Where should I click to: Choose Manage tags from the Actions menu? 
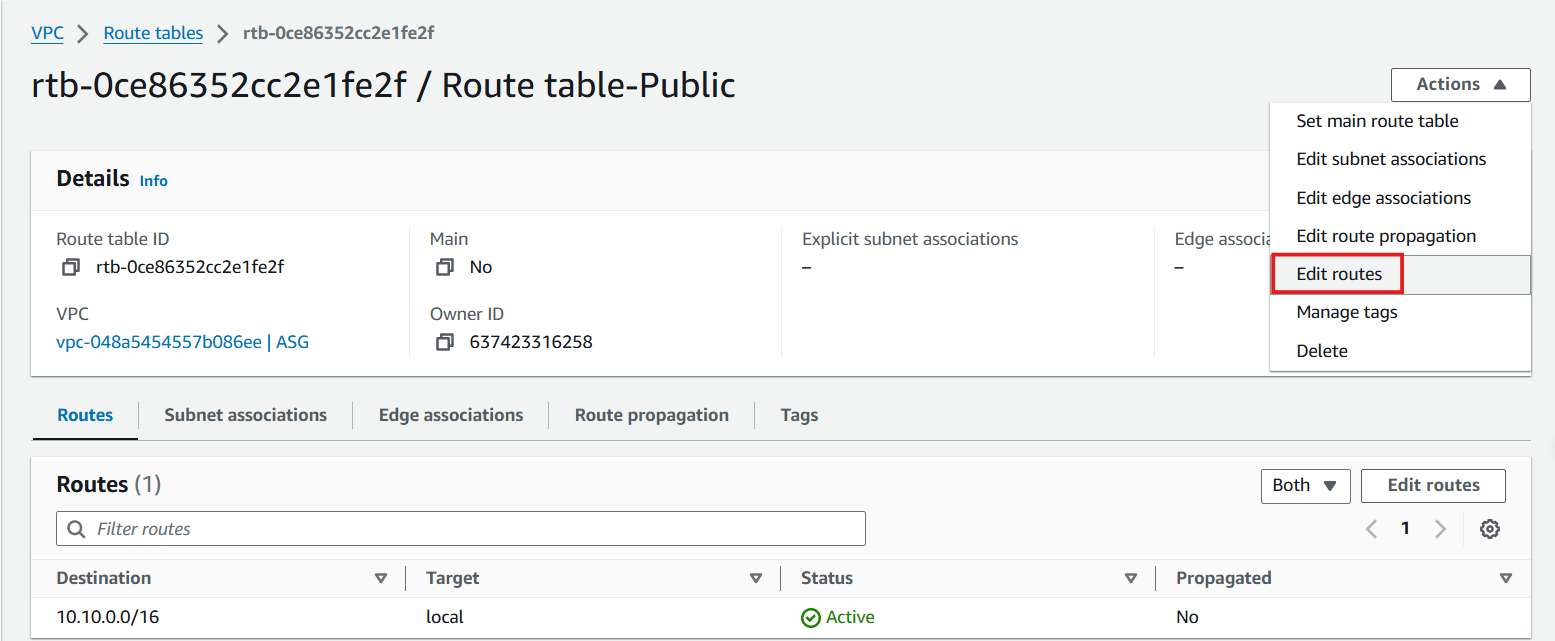[1346, 311]
